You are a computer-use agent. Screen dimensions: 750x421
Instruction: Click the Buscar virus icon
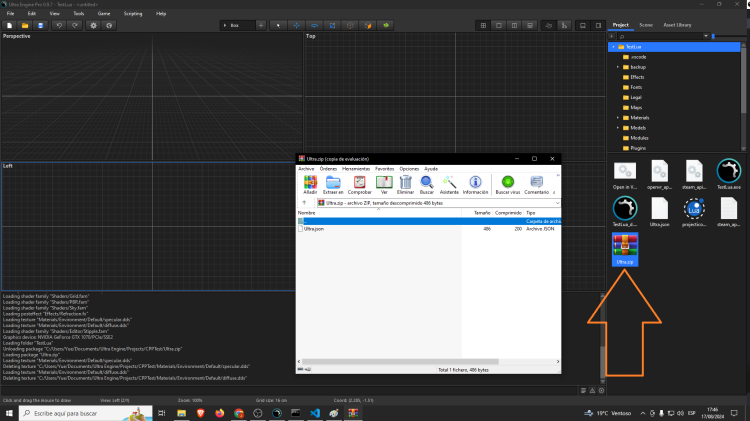pyautogui.click(x=508, y=184)
